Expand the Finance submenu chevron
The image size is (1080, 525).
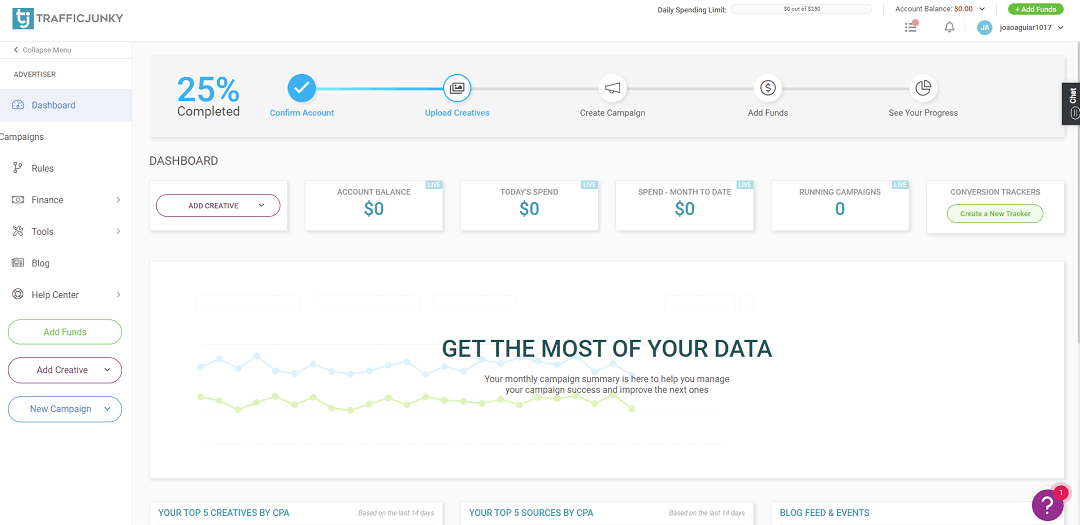(x=118, y=200)
